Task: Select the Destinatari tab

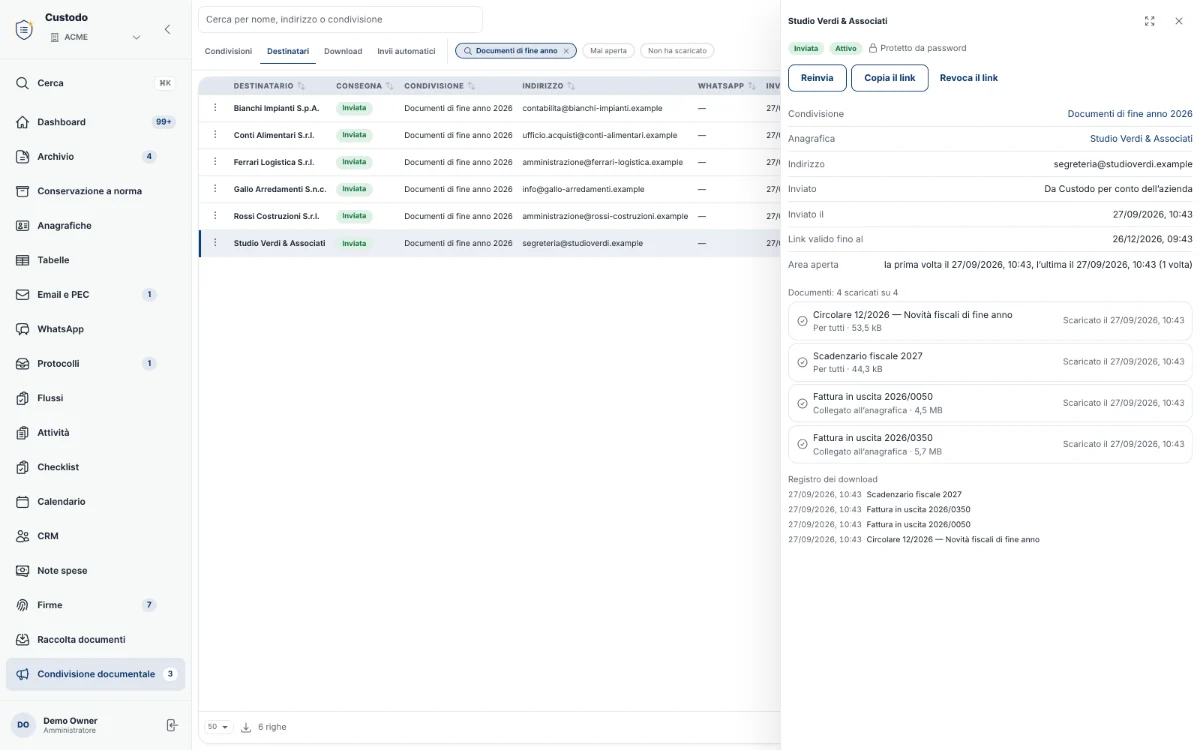Action: click(x=288, y=51)
